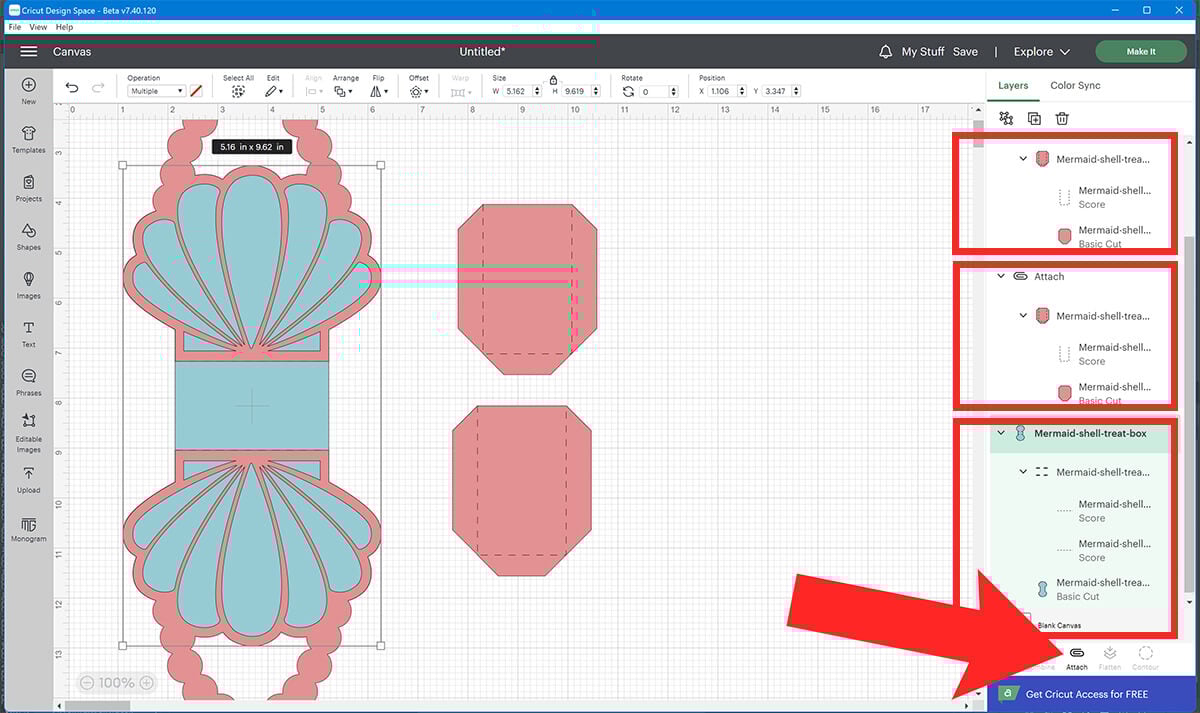The image size is (1200, 713).
Task: Collapse the Mermaid-shell-treat-box group
Action: pyautogui.click(x=1001, y=434)
